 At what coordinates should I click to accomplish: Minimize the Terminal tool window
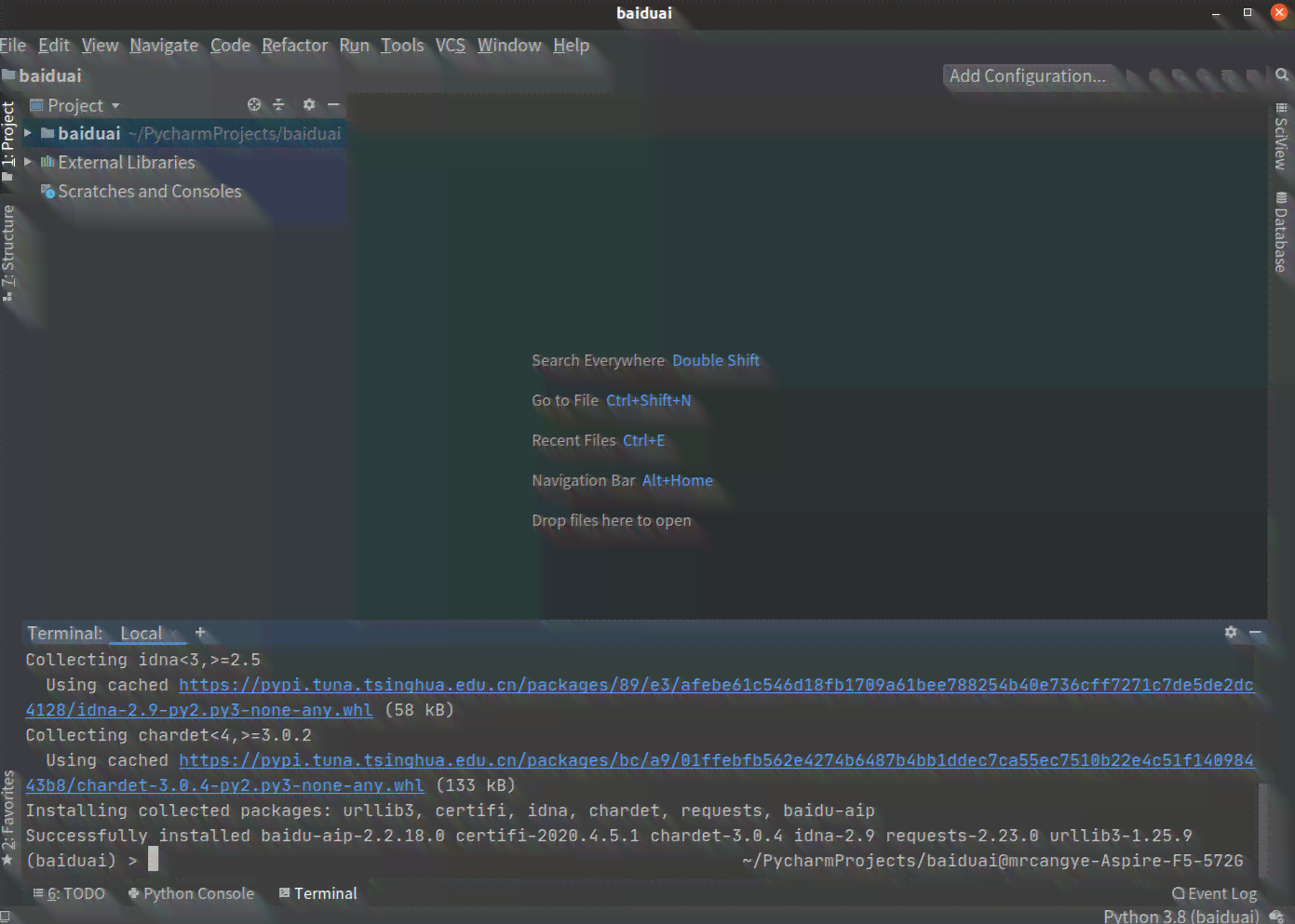1255,633
